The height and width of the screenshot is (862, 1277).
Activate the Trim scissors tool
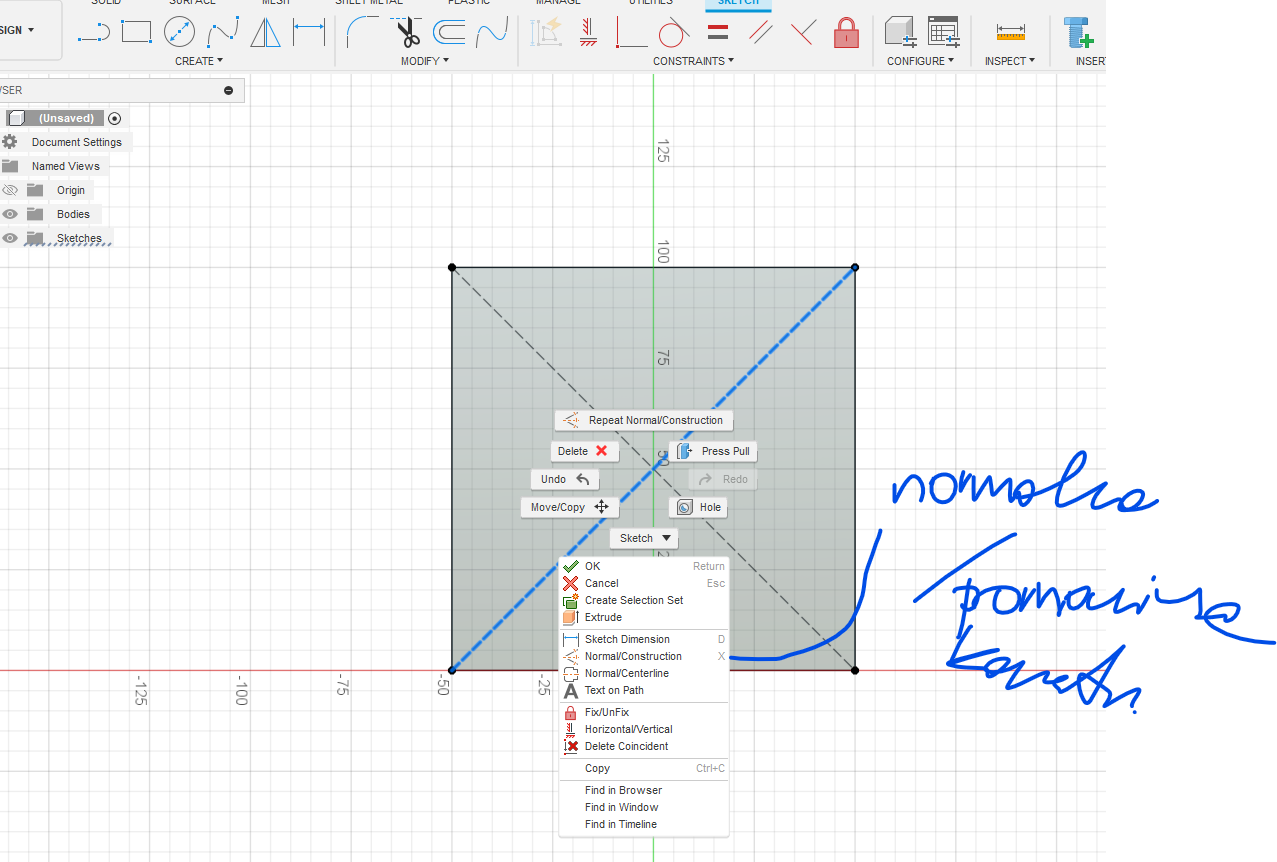408,33
